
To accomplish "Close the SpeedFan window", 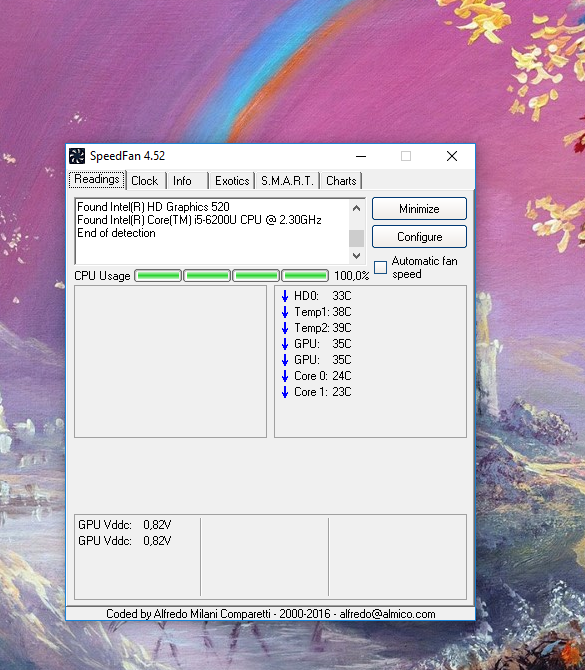I will [x=452, y=156].
